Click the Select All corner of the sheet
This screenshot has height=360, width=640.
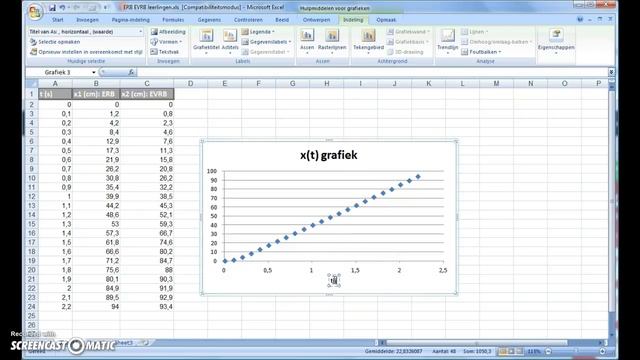(32, 84)
